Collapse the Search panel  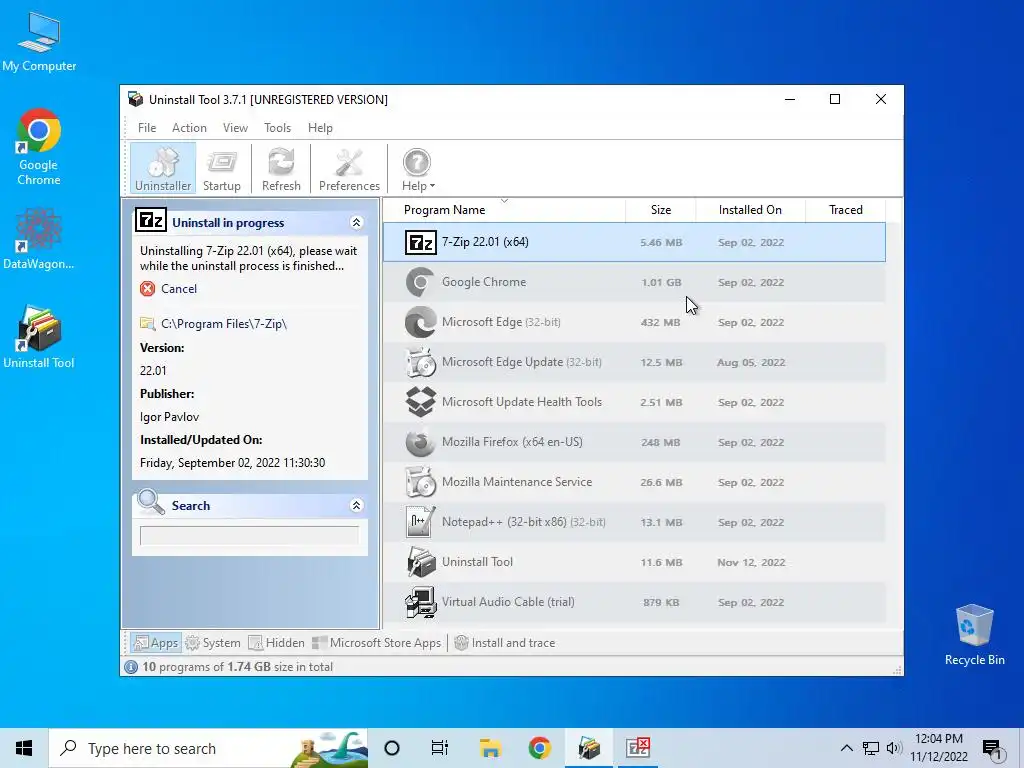357,505
